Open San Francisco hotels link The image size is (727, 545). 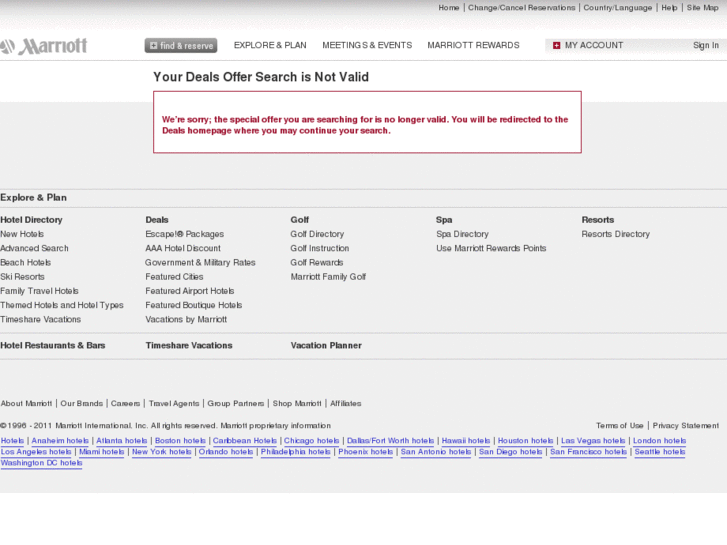(x=588, y=452)
